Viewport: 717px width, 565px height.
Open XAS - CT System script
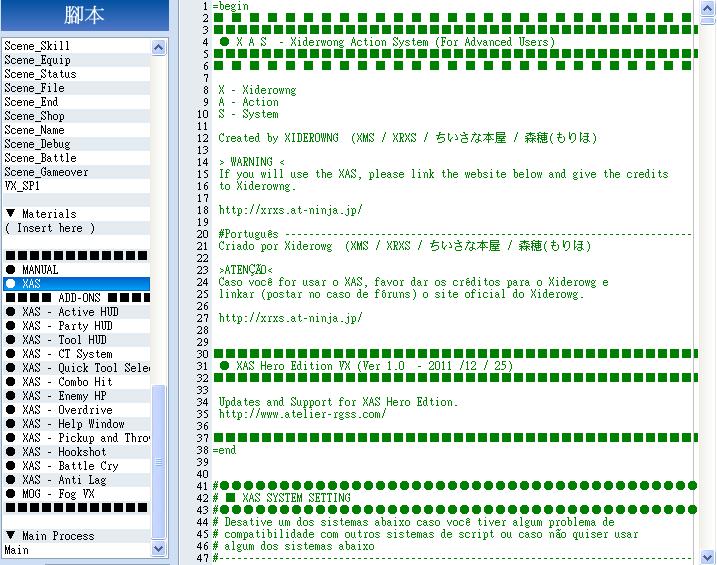click(76, 354)
